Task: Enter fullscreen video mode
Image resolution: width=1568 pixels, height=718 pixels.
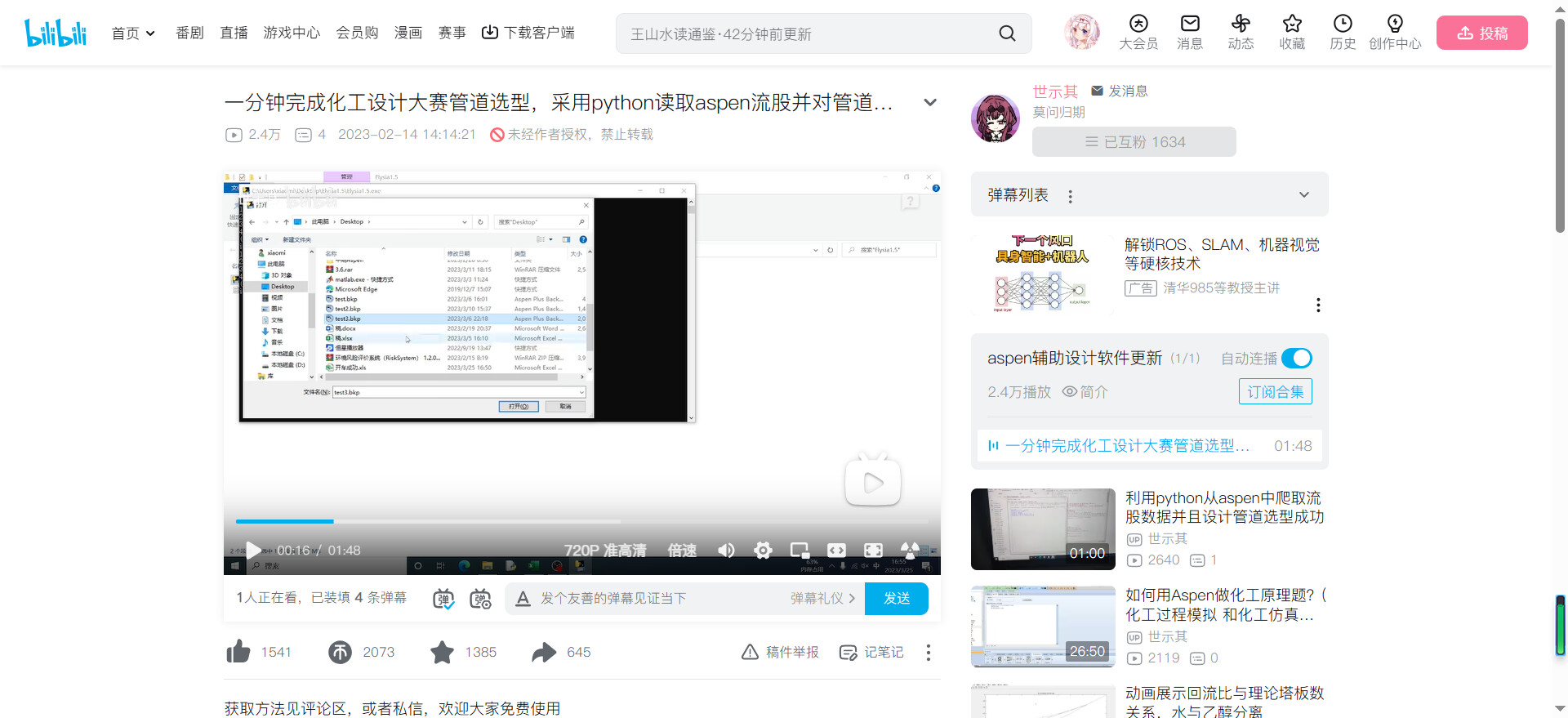Action: click(873, 551)
